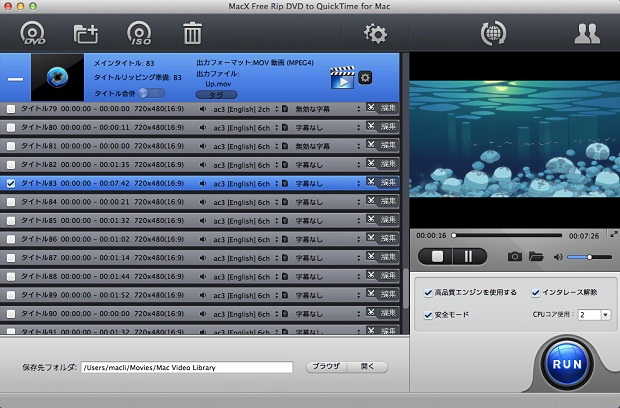Screen dimensions: 620x408
Task: Toggle 安全モード checkbox
Action: pos(428,315)
